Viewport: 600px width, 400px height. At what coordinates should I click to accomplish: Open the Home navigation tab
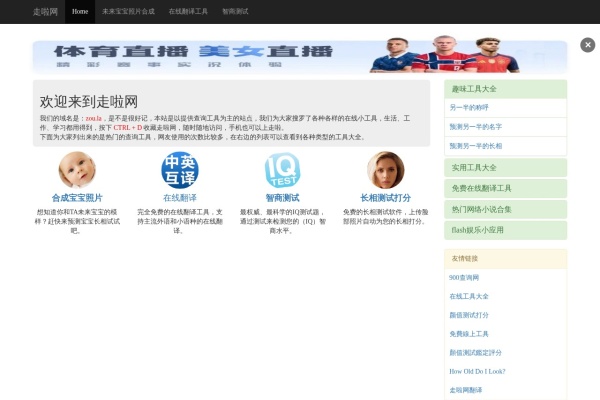point(80,12)
